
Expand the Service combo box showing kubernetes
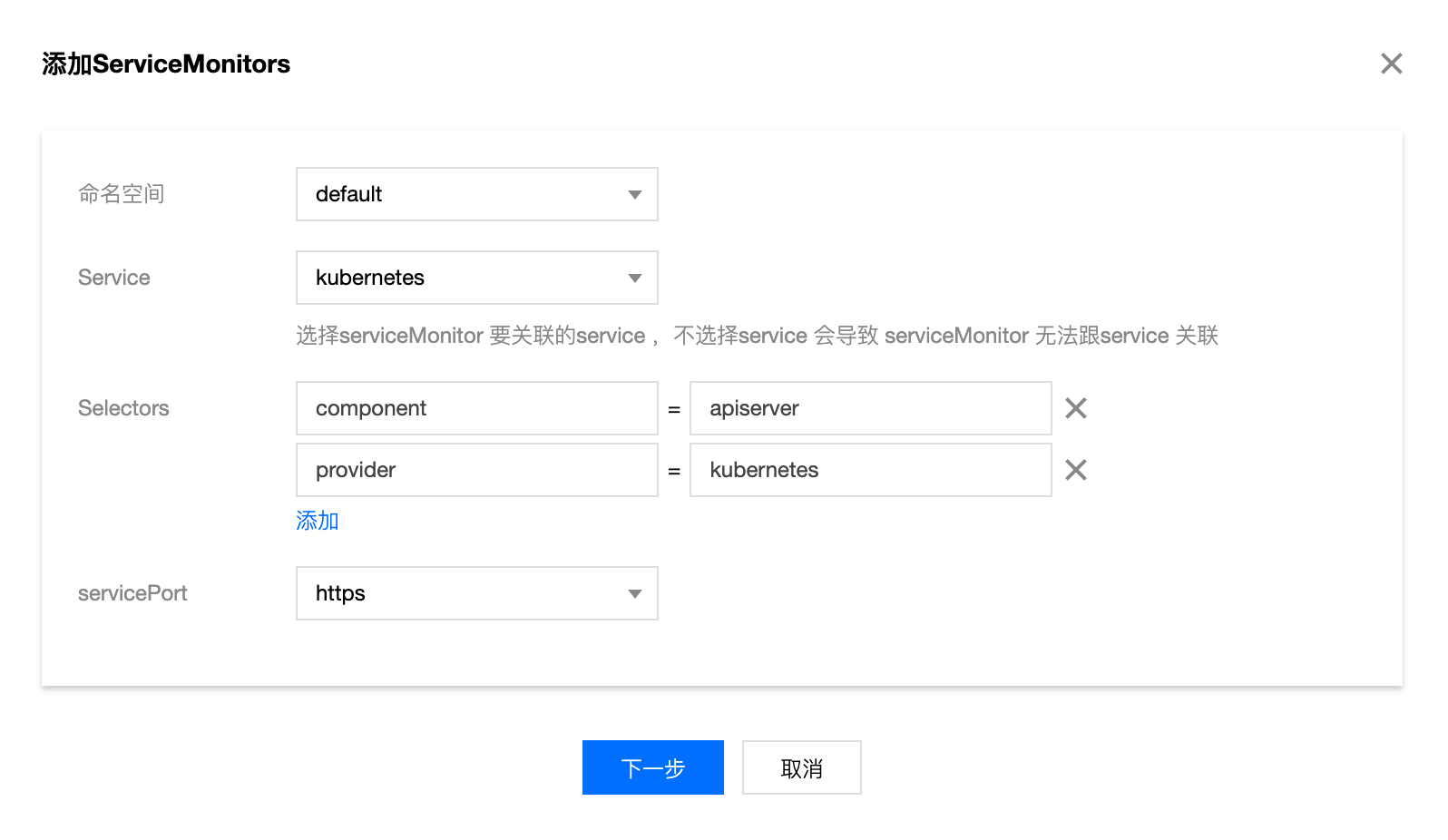(477, 278)
